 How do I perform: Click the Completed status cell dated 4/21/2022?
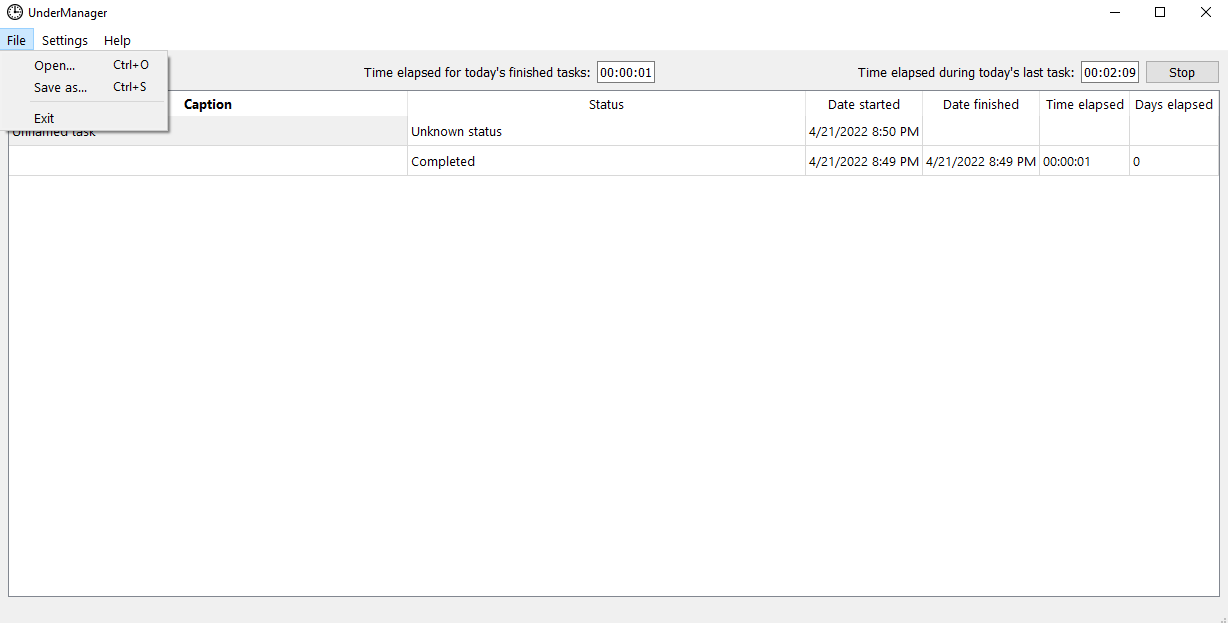tap(443, 161)
